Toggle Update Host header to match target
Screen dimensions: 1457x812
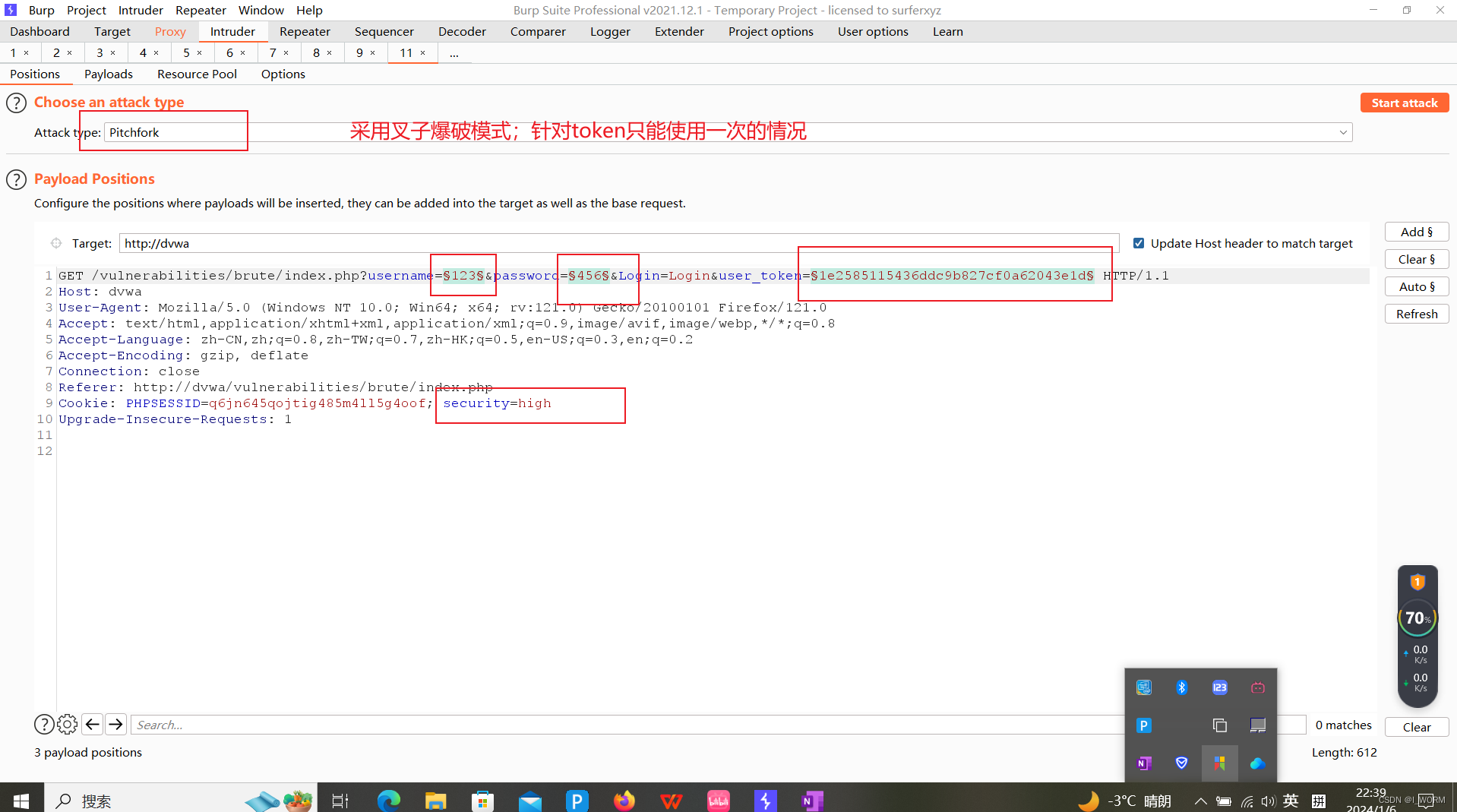pos(1139,243)
